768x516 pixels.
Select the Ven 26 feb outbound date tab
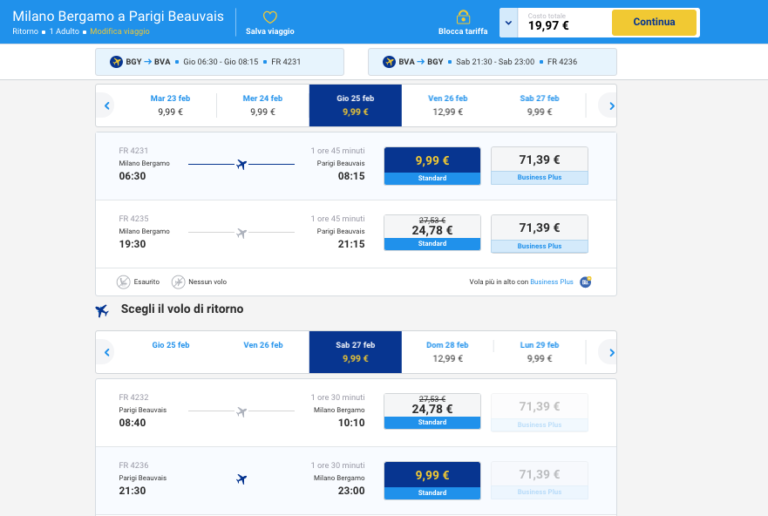pyautogui.click(x=447, y=105)
